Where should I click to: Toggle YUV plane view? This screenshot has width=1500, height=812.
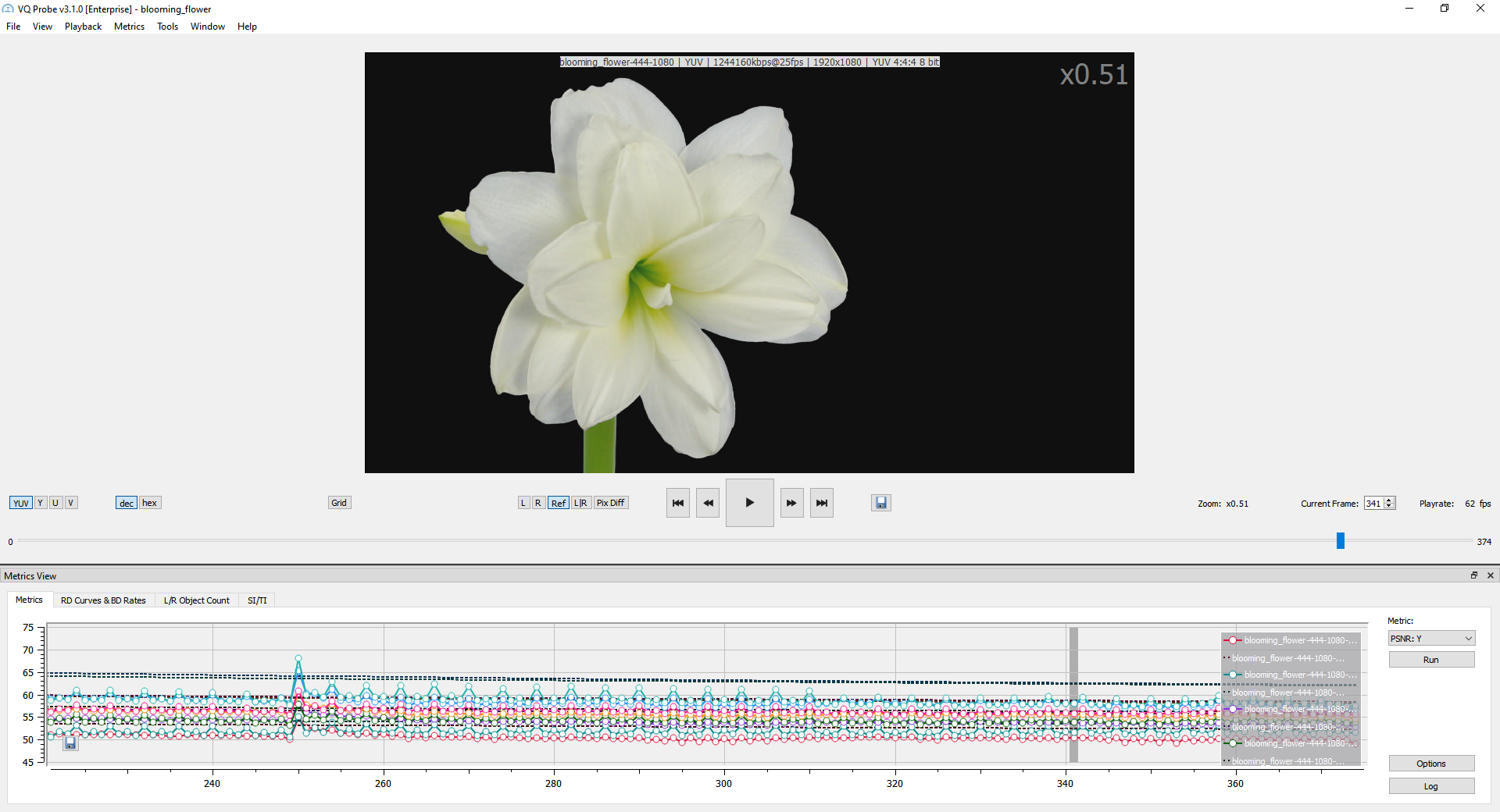[x=21, y=503]
